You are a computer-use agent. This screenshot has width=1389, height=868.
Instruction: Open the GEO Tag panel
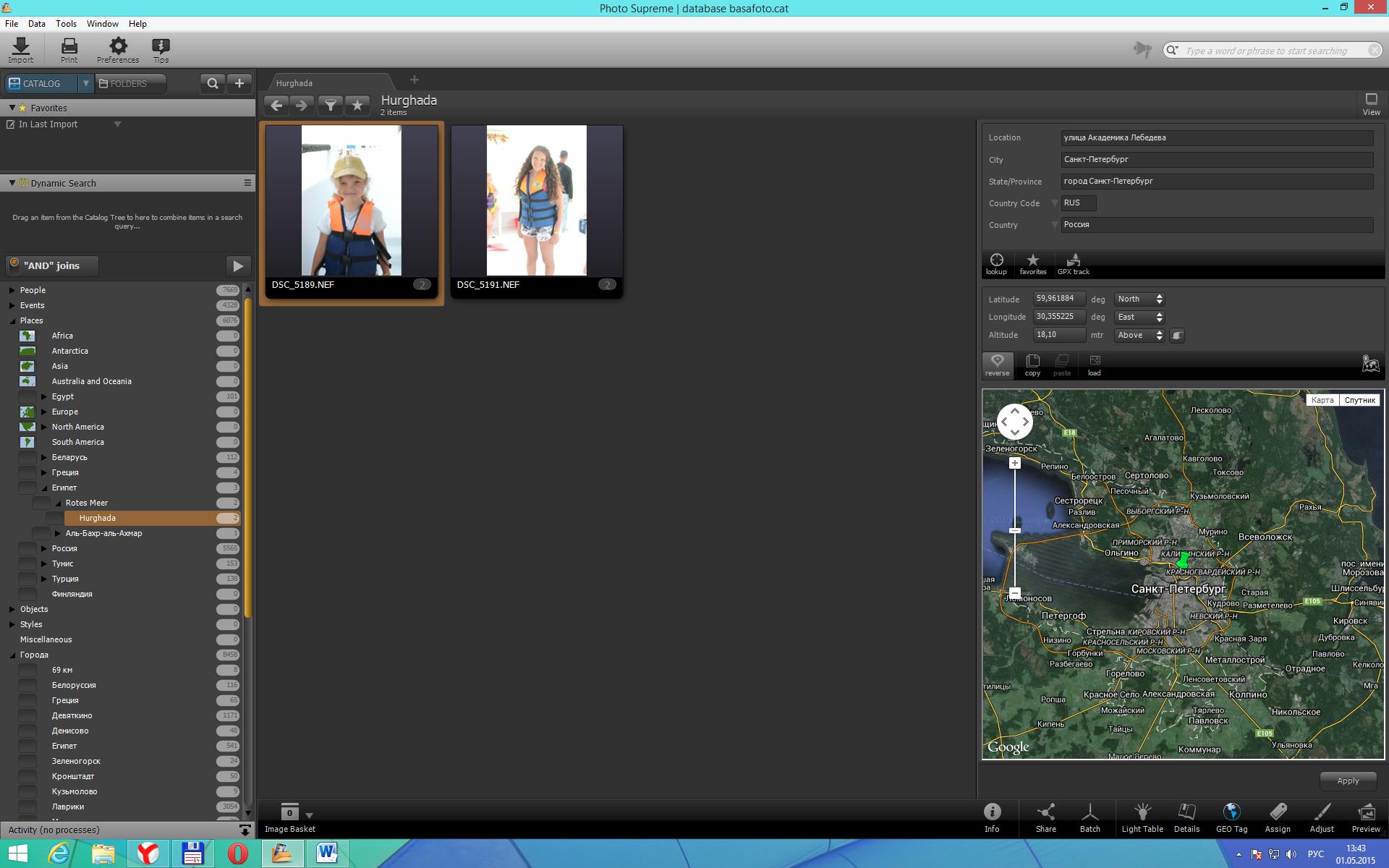pos(1231,818)
